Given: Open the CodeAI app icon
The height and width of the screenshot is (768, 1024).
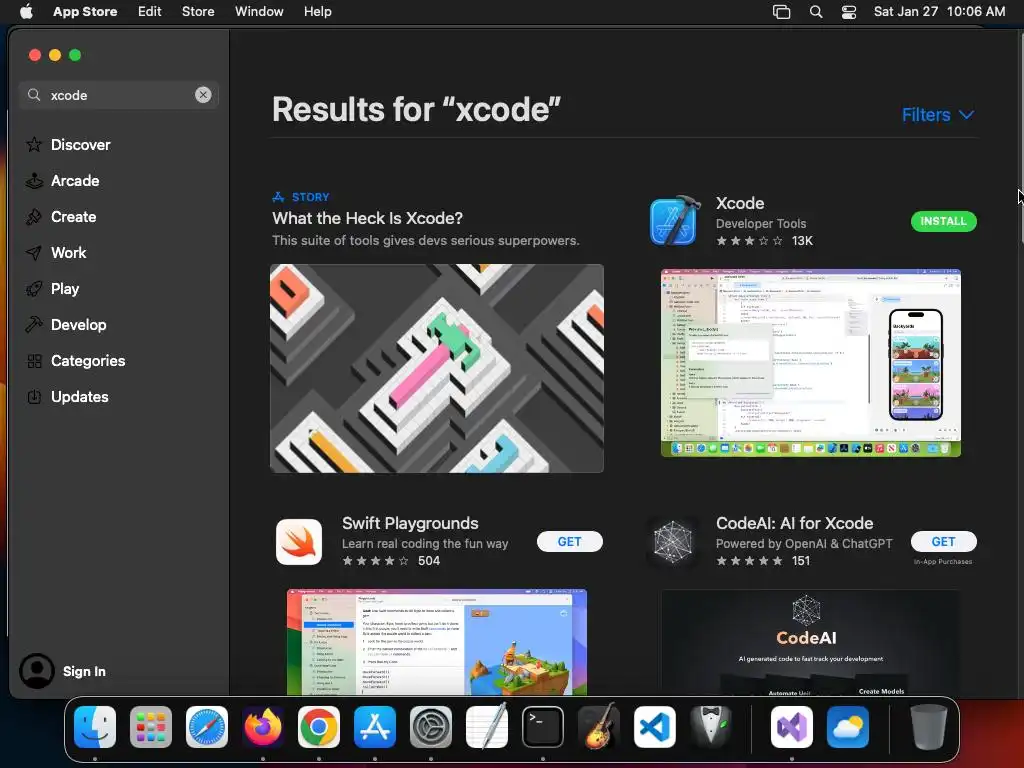Looking at the screenshot, I should (673, 541).
